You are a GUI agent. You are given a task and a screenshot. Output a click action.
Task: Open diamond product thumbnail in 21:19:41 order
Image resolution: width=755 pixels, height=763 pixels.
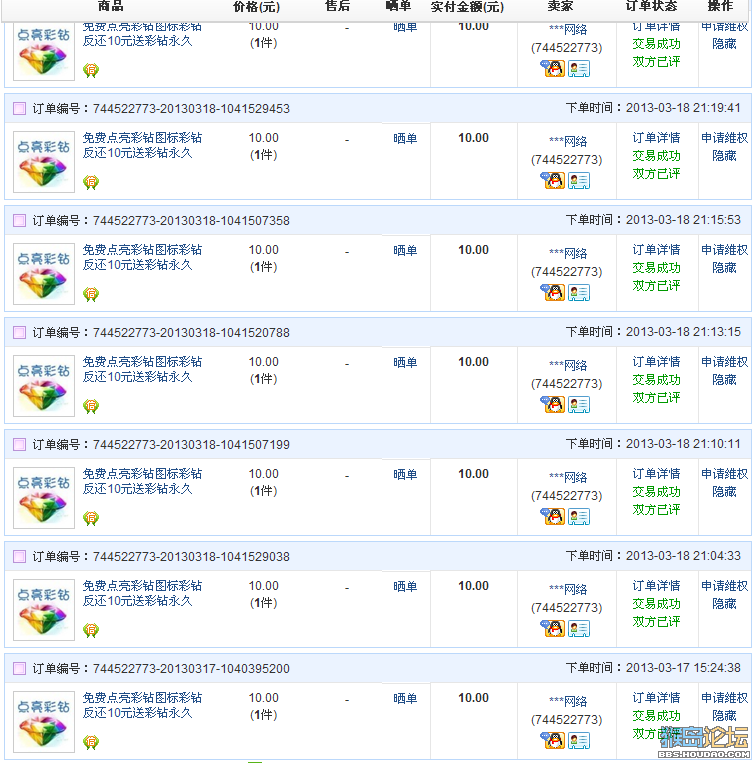tap(44, 162)
